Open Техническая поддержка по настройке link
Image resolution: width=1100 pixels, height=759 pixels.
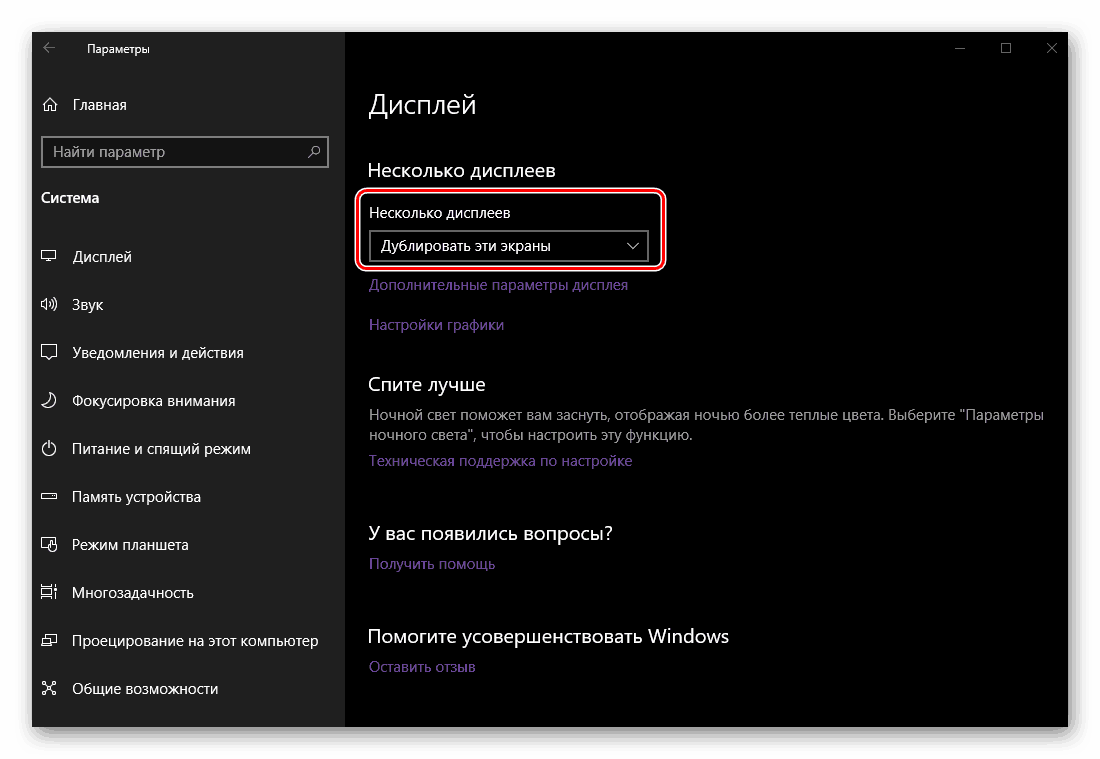coord(500,461)
